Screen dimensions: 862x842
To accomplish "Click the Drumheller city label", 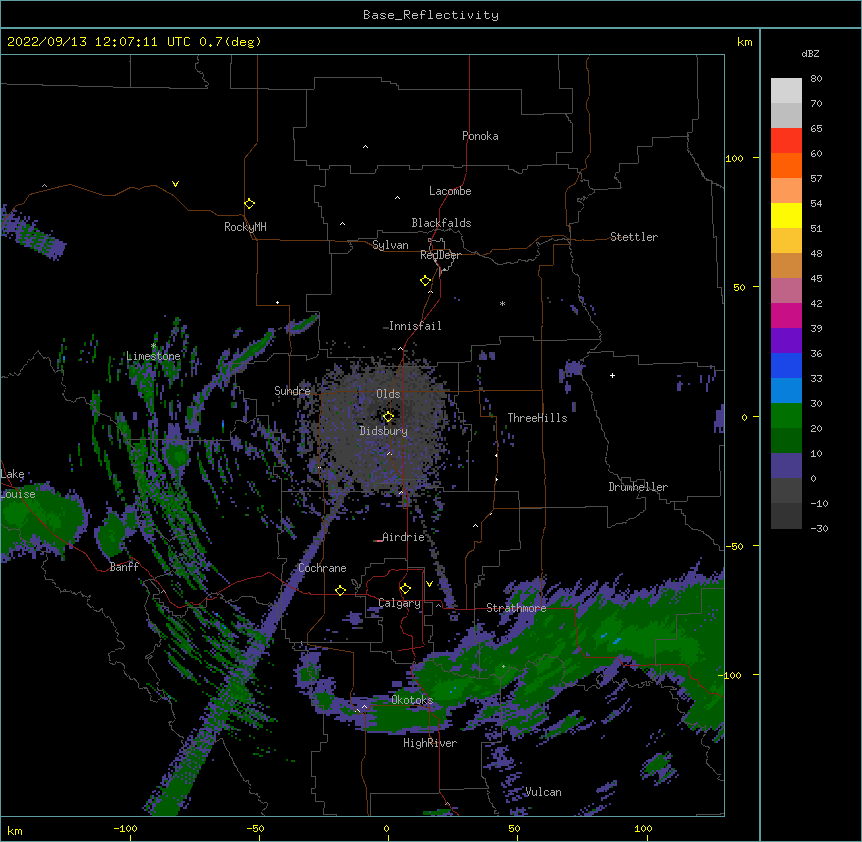I will pyautogui.click(x=638, y=487).
